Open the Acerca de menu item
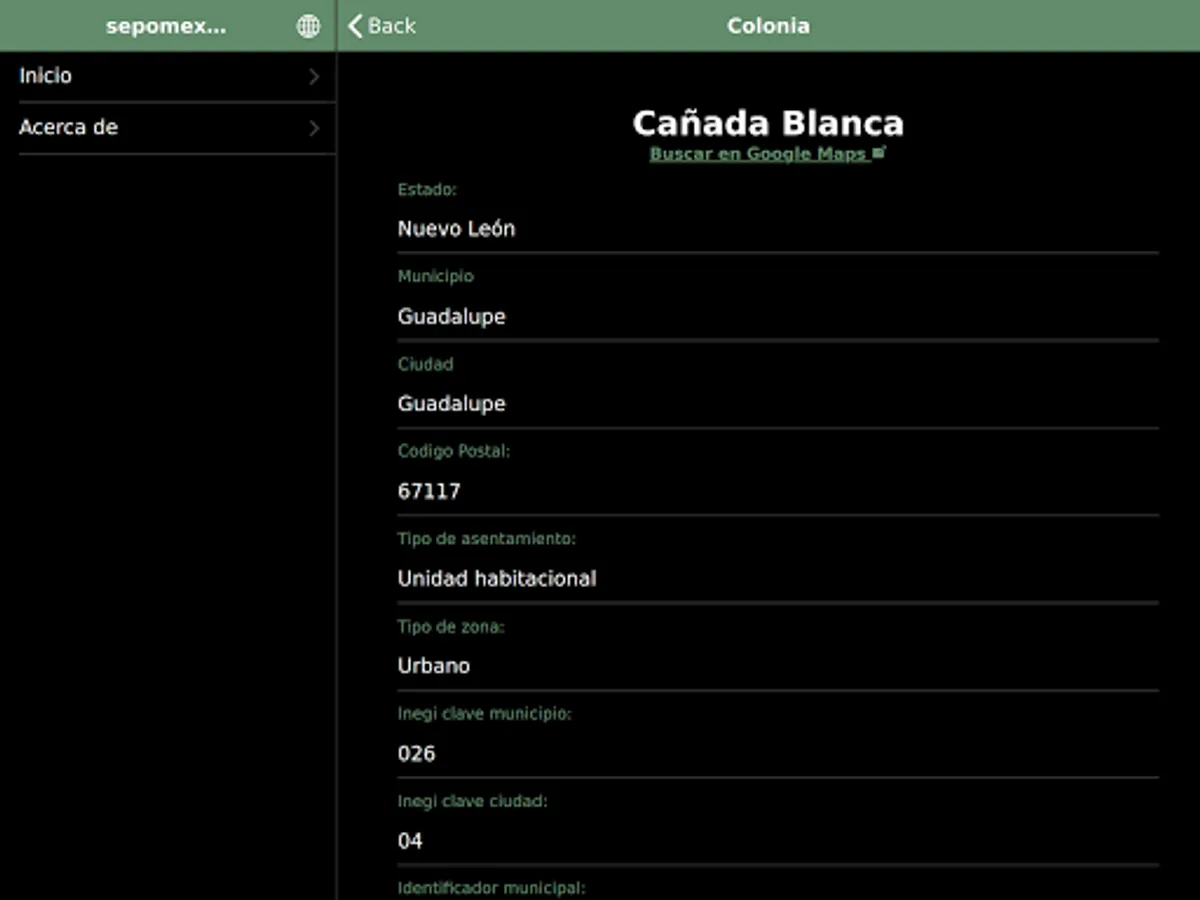The height and width of the screenshot is (900, 1200). coord(168,128)
